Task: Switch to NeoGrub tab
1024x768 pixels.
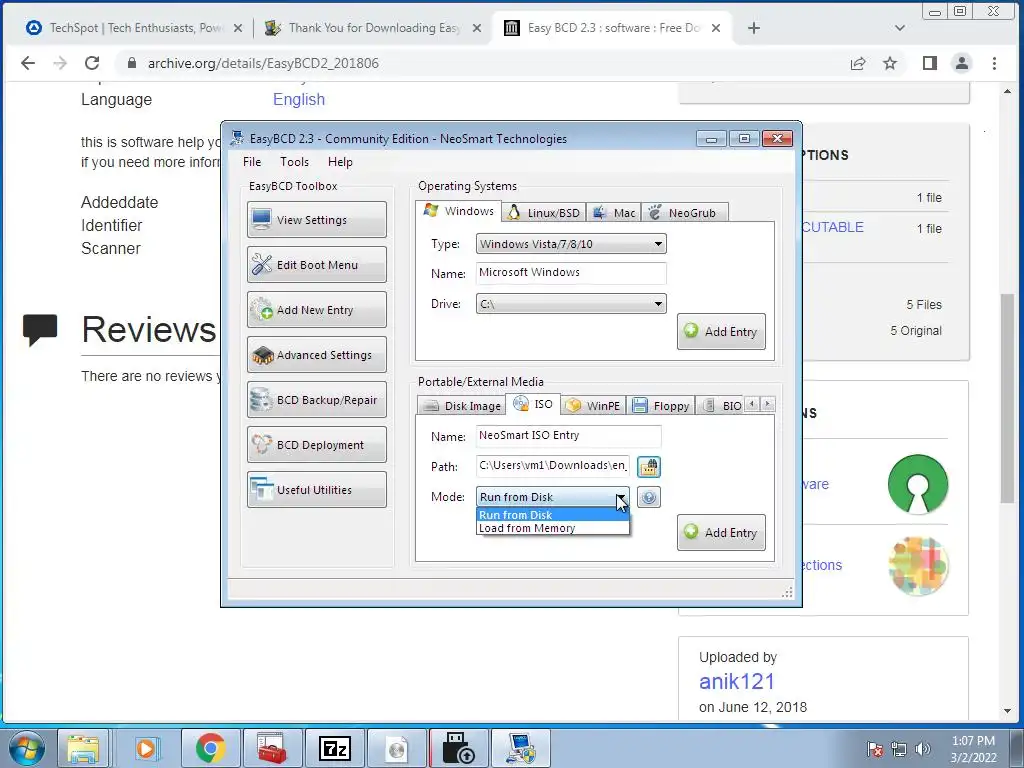Action: click(684, 213)
